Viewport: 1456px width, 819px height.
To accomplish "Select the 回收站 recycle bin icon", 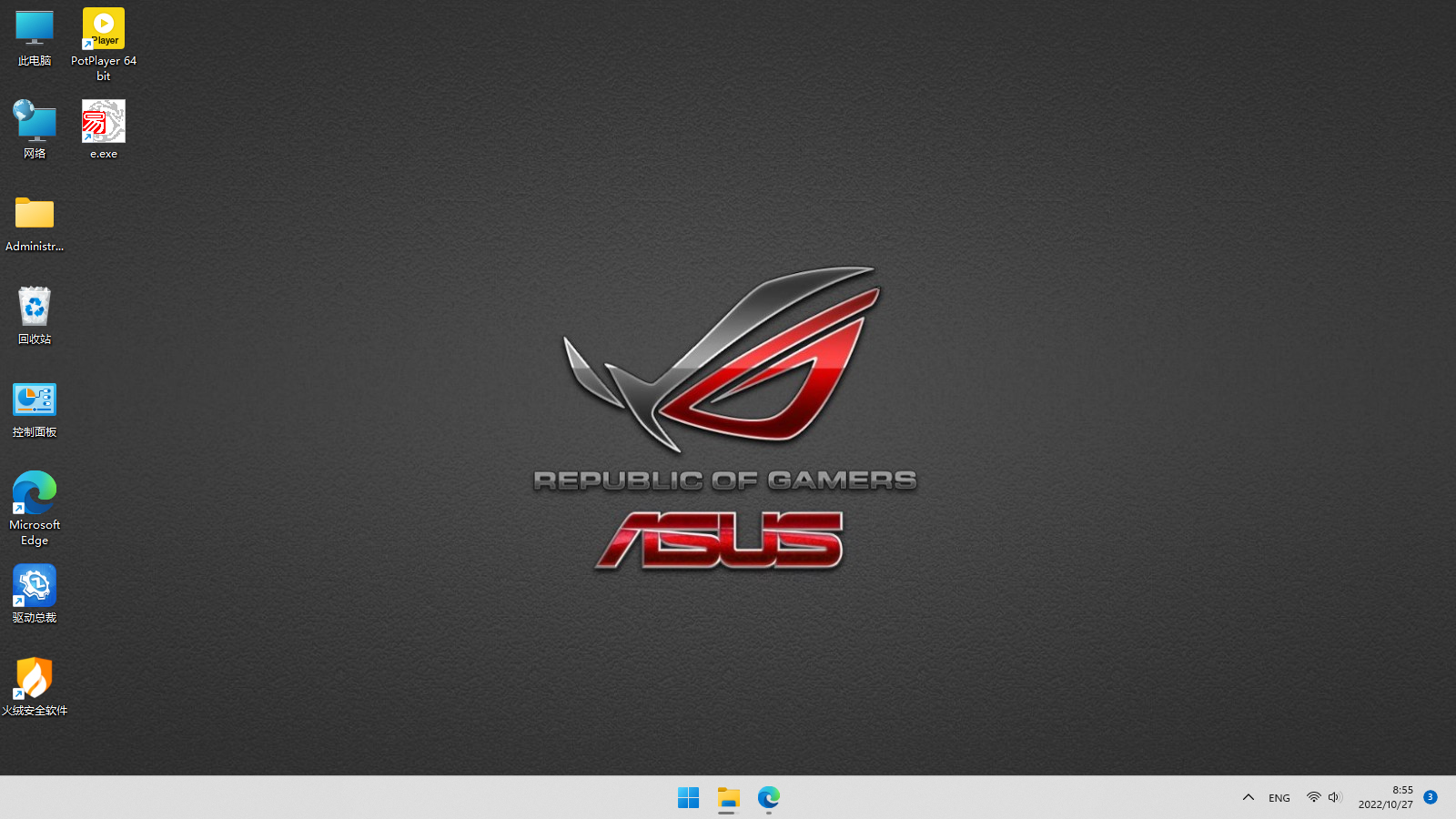I will click(x=35, y=316).
